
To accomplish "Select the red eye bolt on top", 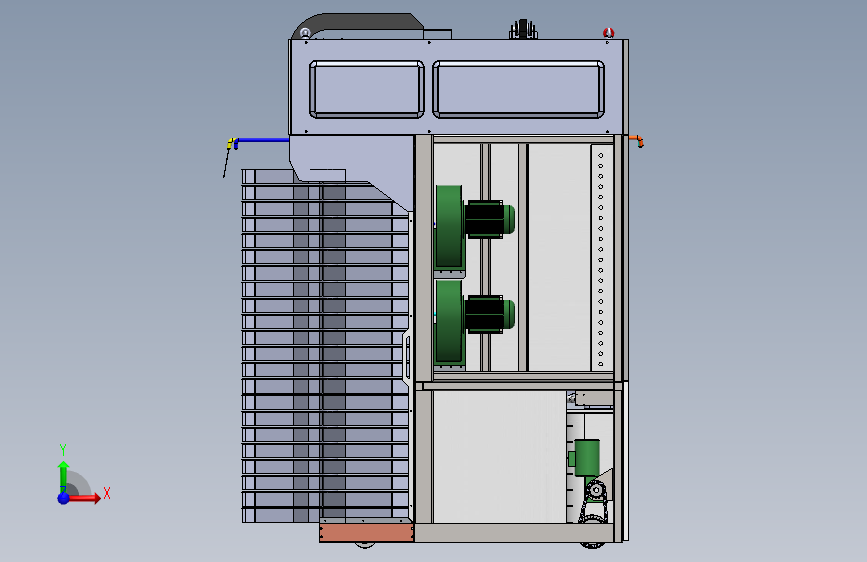I will pos(608,33).
